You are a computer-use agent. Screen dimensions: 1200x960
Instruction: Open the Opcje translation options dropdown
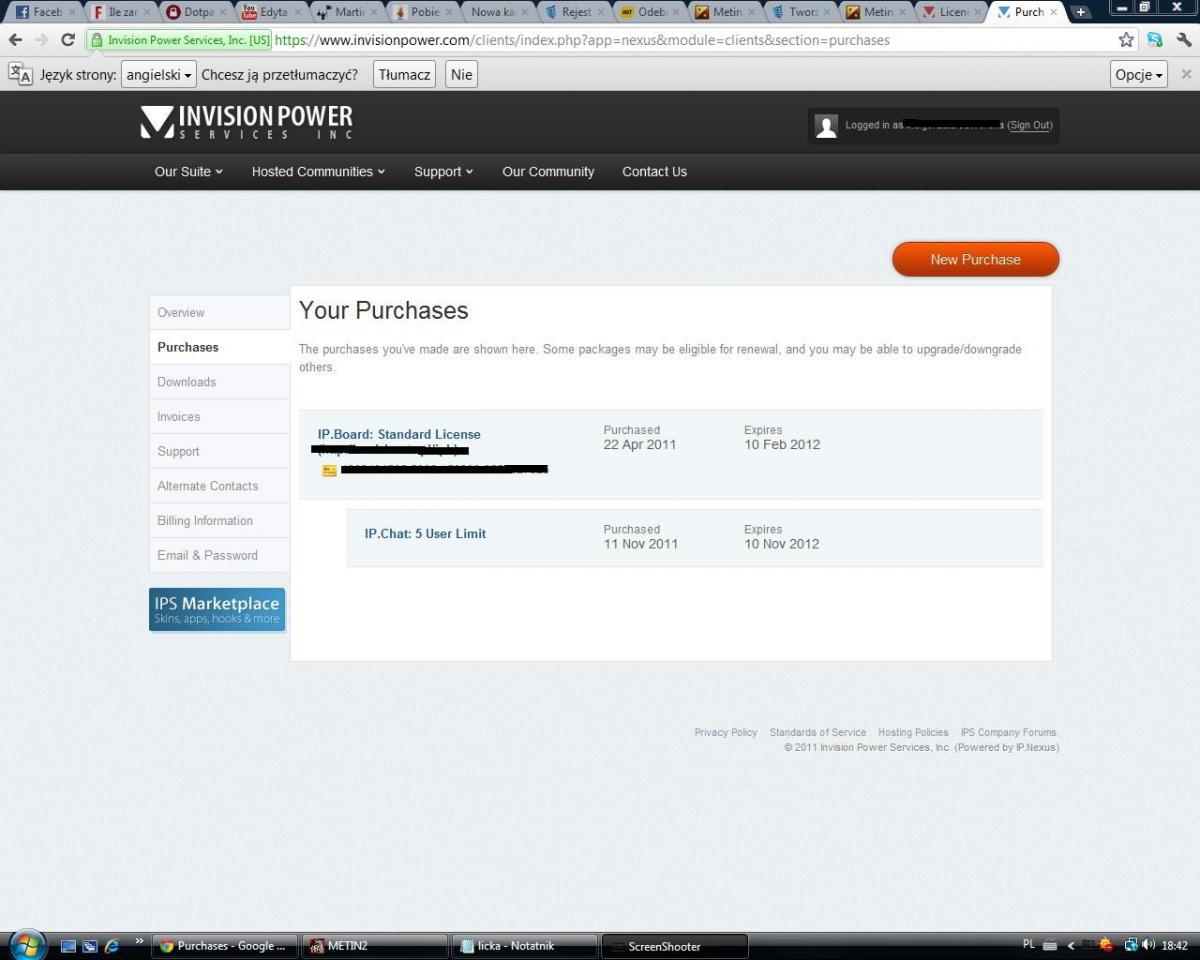(1139, 75)
